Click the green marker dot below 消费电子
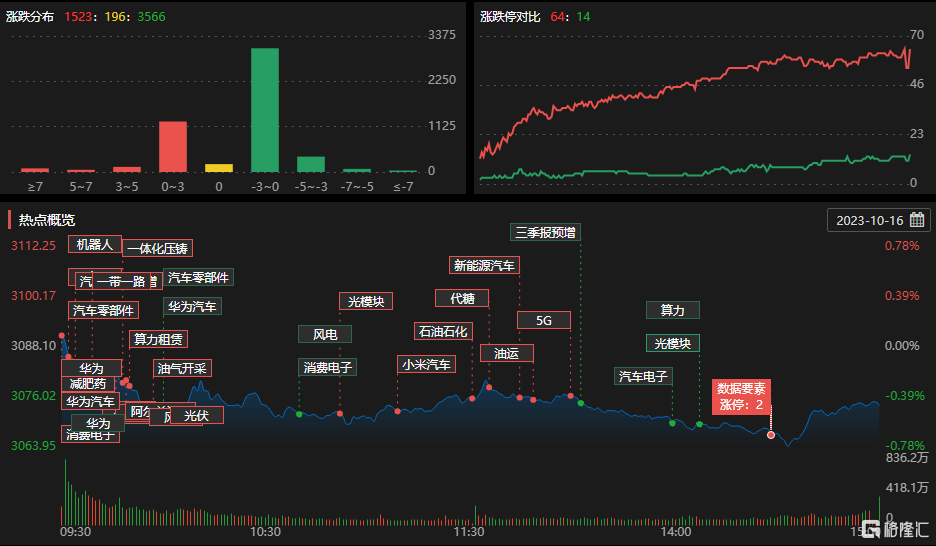The image size is (936, 546). pos(299,413)
